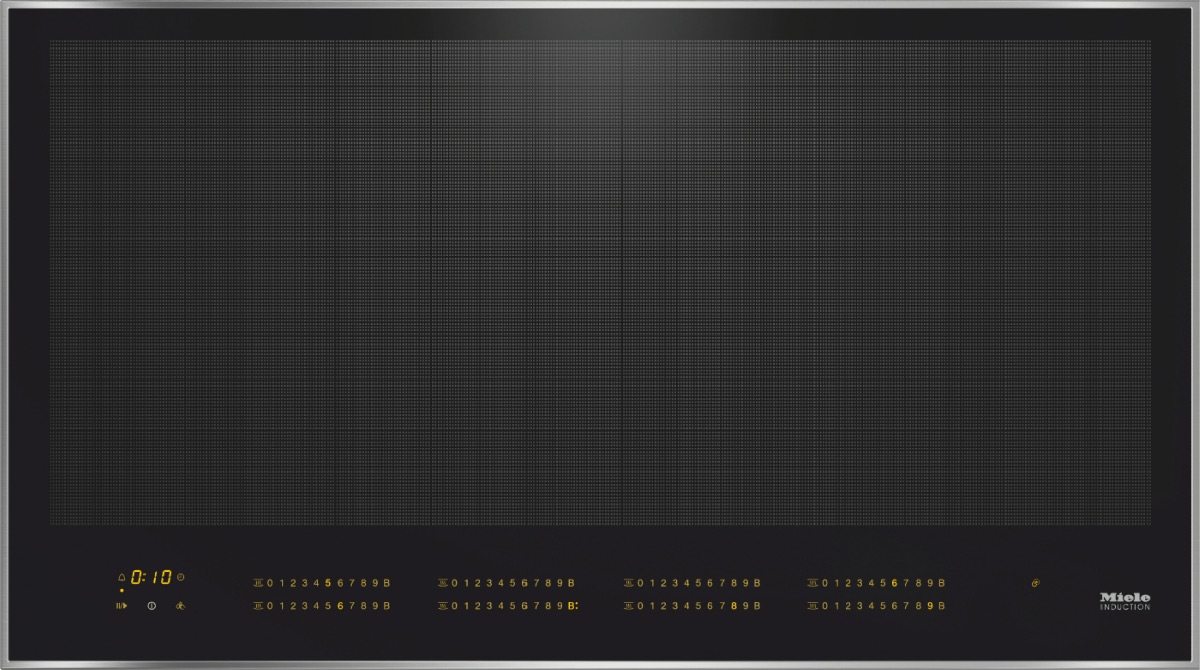This screenshot has height=670, width=1200.
Task: Set level 1 on the scale with booster lit
Action: 465,606
